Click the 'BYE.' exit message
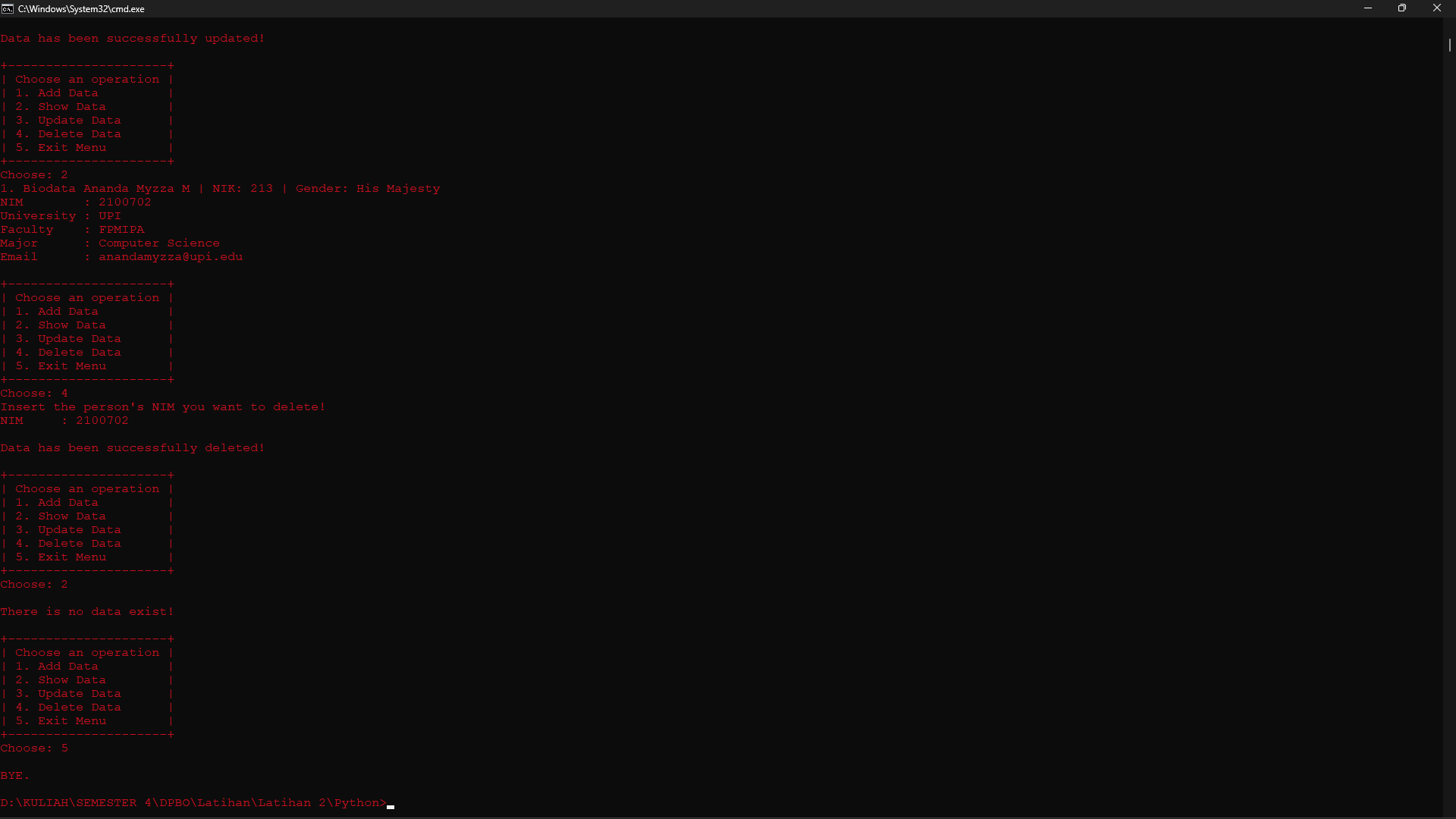1456x819 pixels. point(15,775)
